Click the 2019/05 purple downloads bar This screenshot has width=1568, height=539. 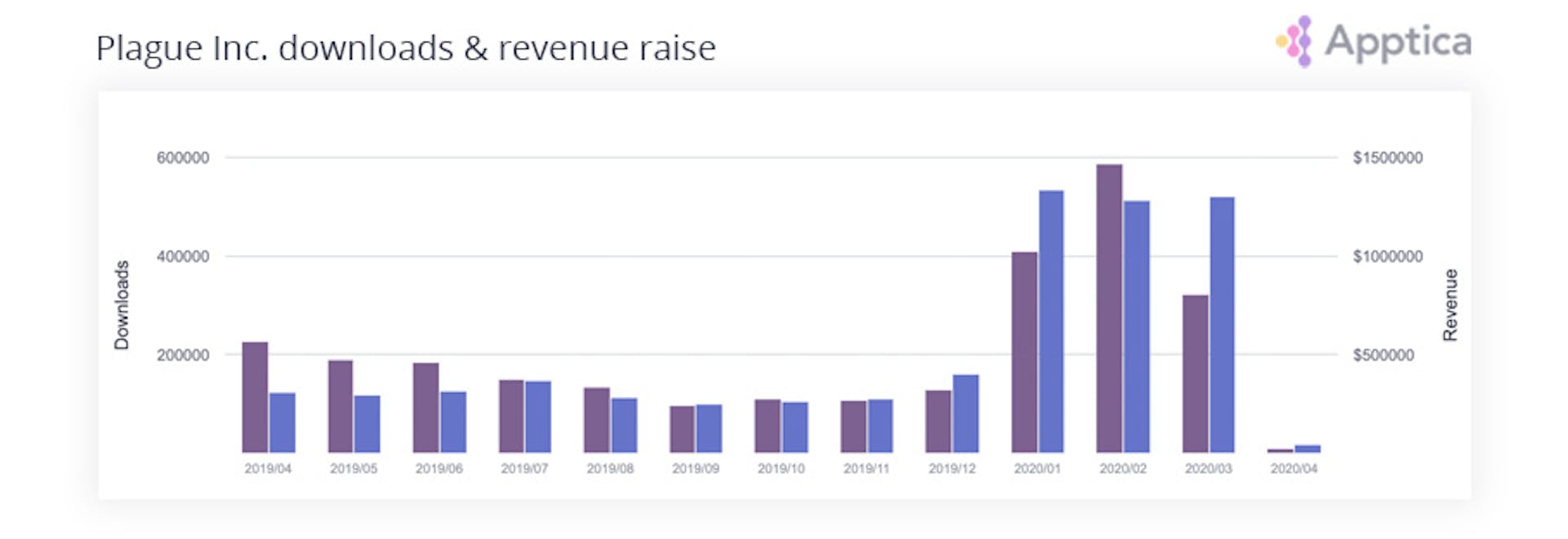coord(341,406)
